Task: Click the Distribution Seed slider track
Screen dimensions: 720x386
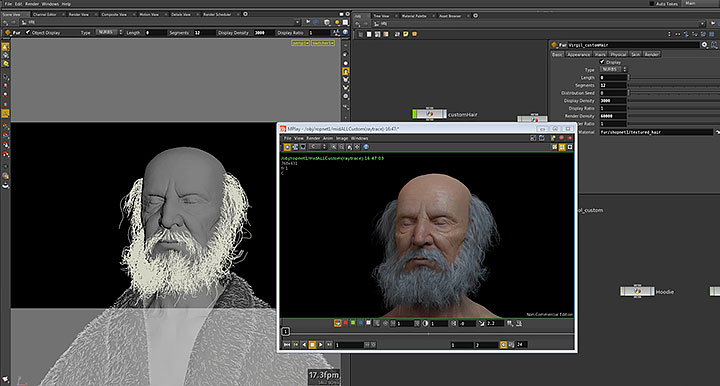Action: [674, 93]
